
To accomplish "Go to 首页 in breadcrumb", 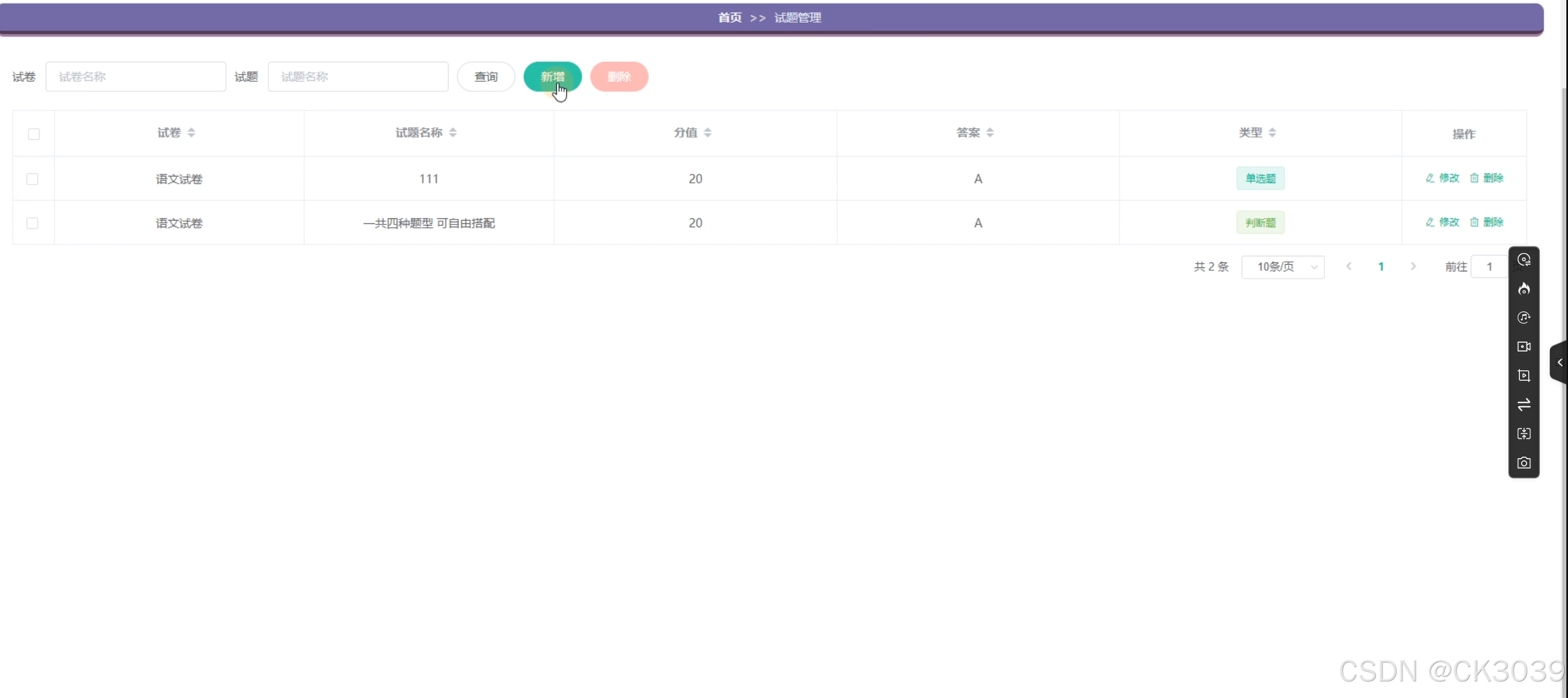I will [729, 18].
